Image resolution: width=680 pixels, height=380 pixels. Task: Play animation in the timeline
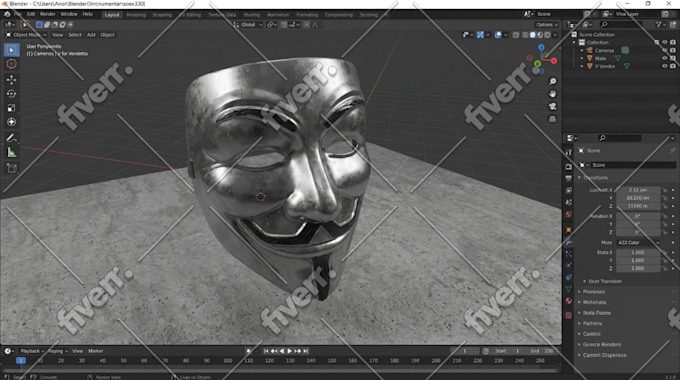coord(289,351)
